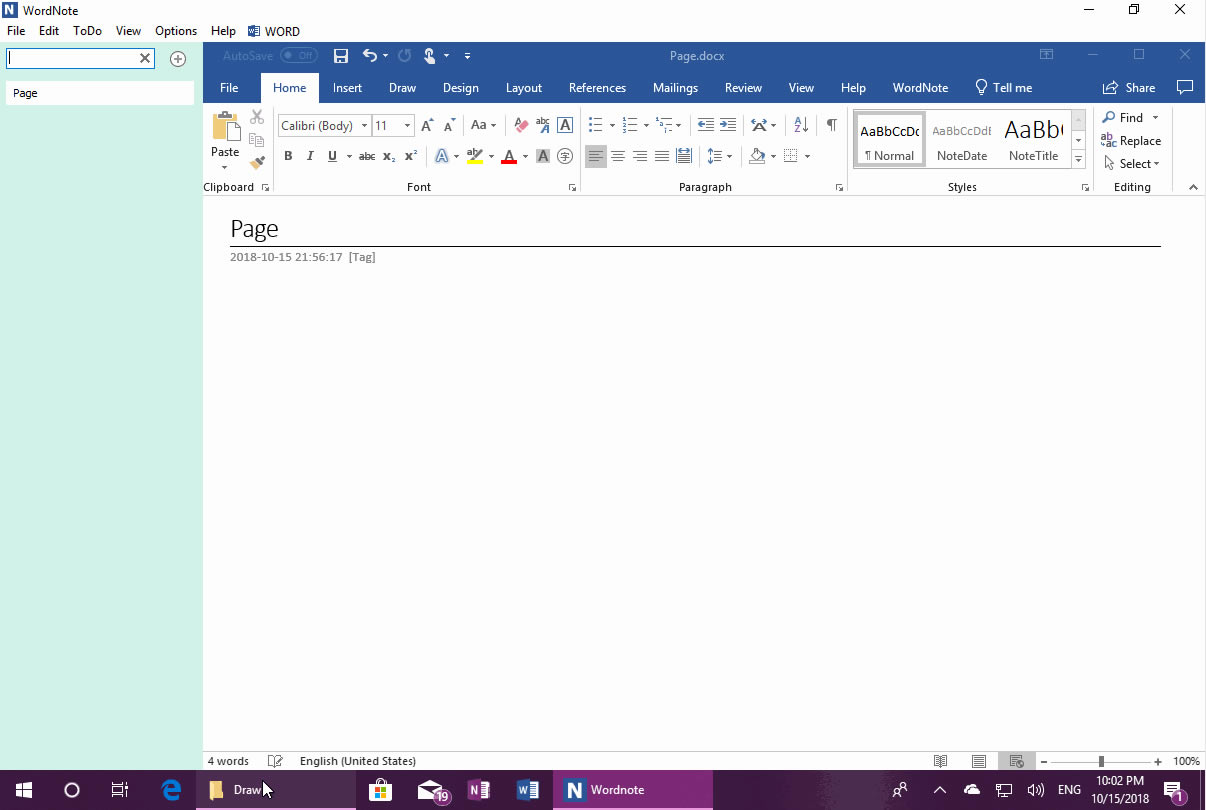Select the Format Painter tool

coord(257,162)
